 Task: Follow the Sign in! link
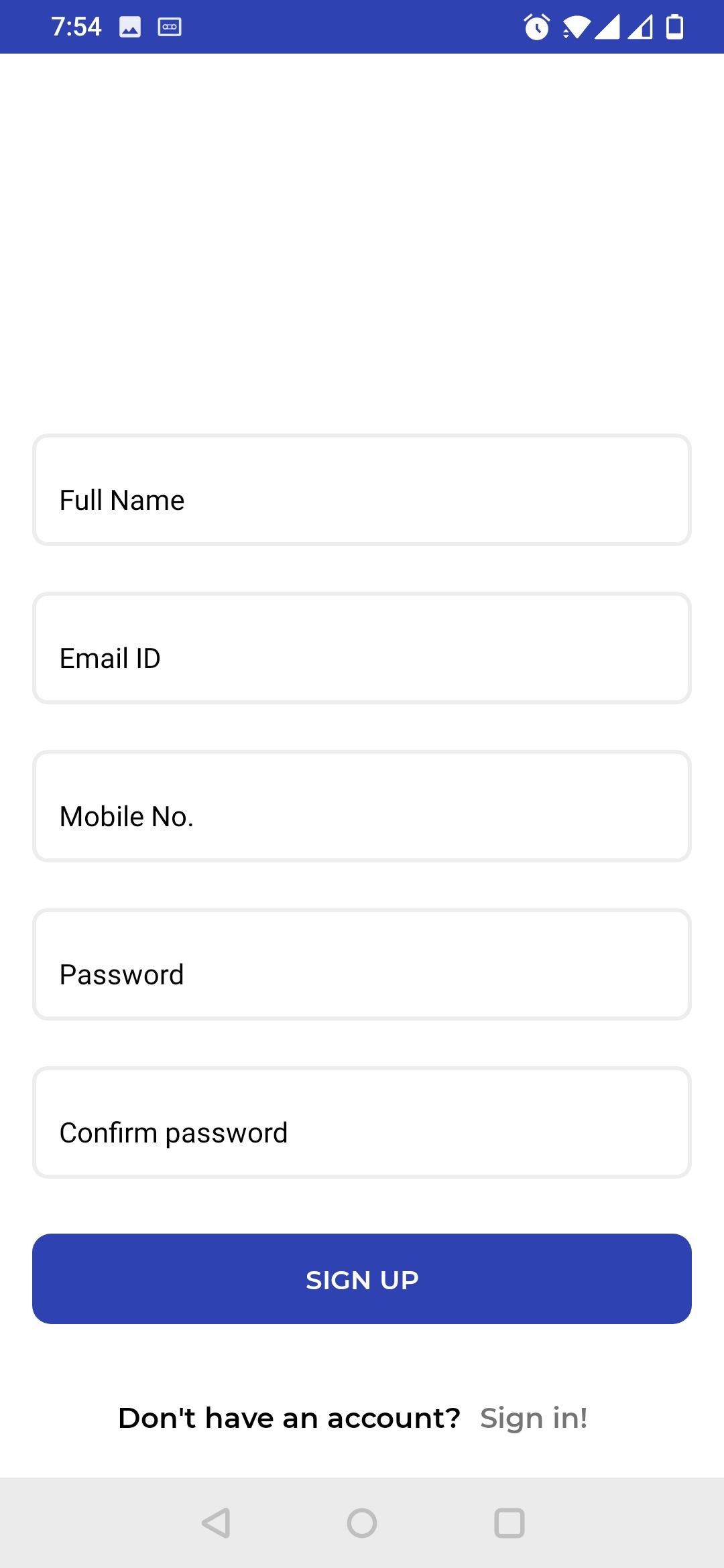(534, 1419)
